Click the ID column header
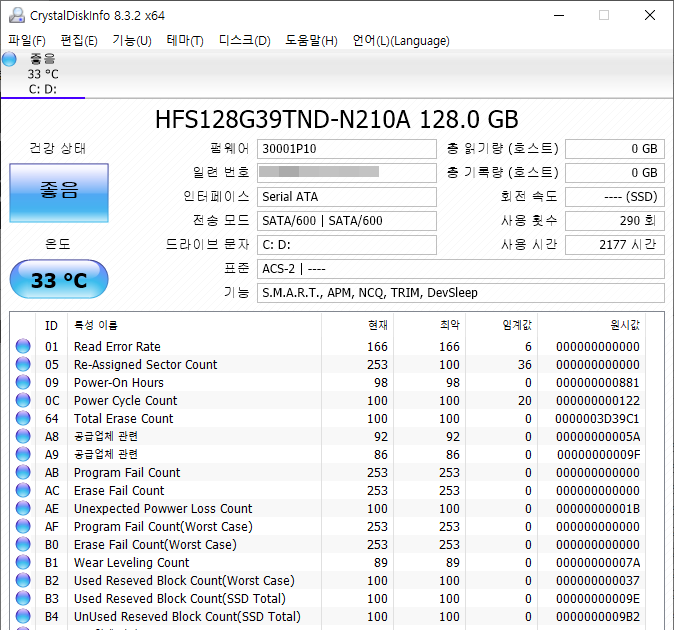The height and width of the screenshot is (630, 674). pos(51,325)
